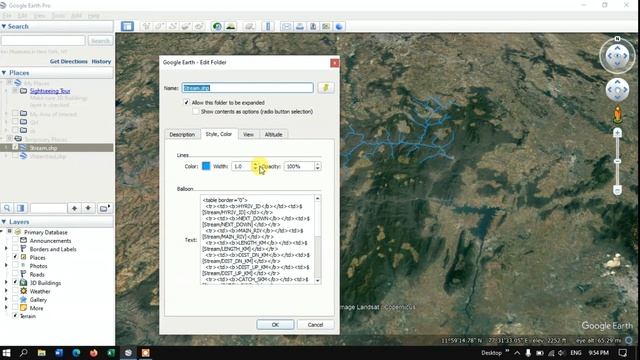Screen dimensions: 640x360
Task: Click Get Directions link
Action: (69, 61)
